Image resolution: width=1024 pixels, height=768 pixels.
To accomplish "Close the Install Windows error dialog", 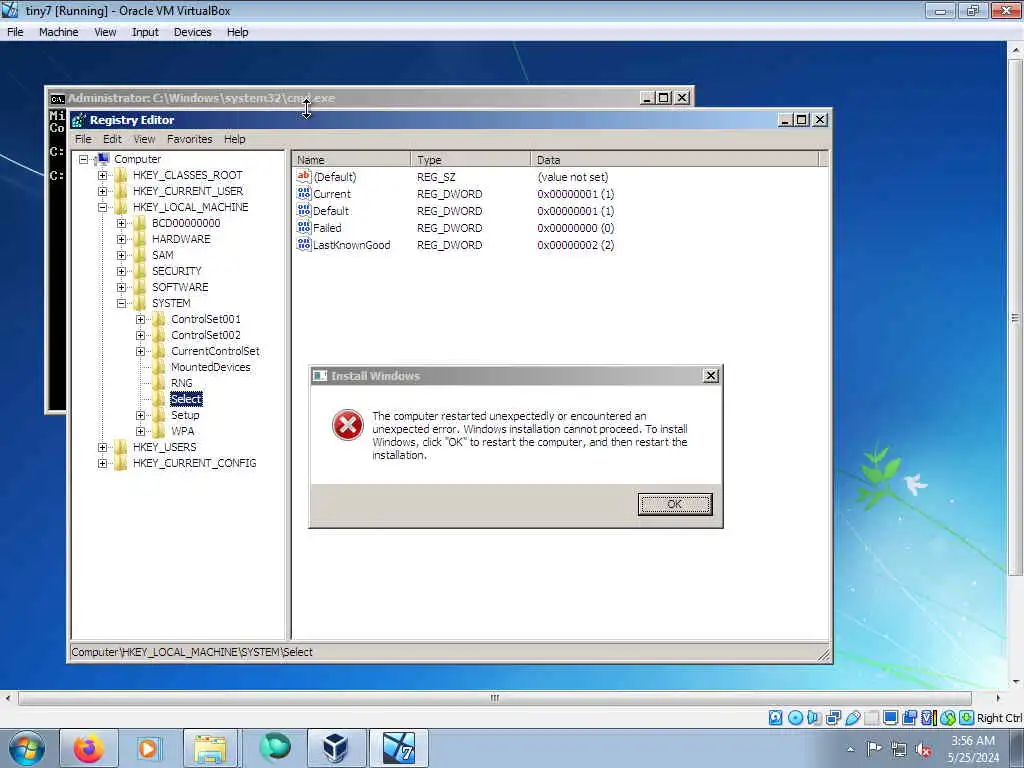I will click(711, 376).
